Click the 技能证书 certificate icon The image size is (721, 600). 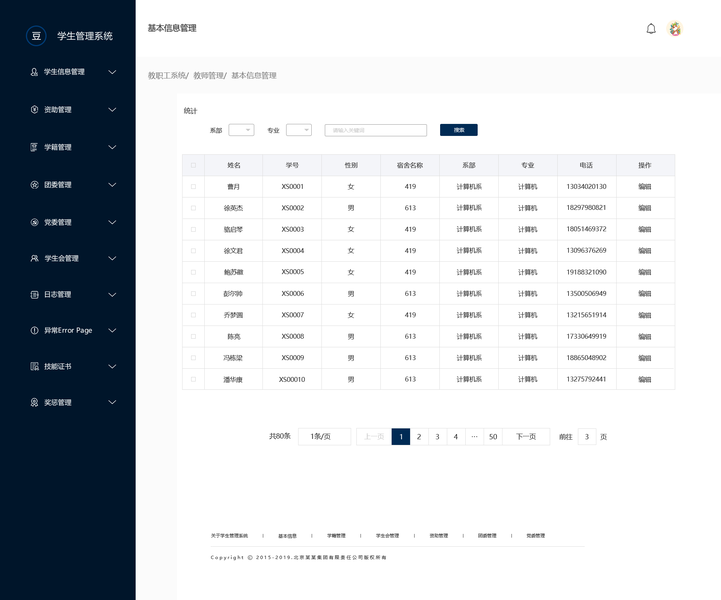click(x=34, y=366)
